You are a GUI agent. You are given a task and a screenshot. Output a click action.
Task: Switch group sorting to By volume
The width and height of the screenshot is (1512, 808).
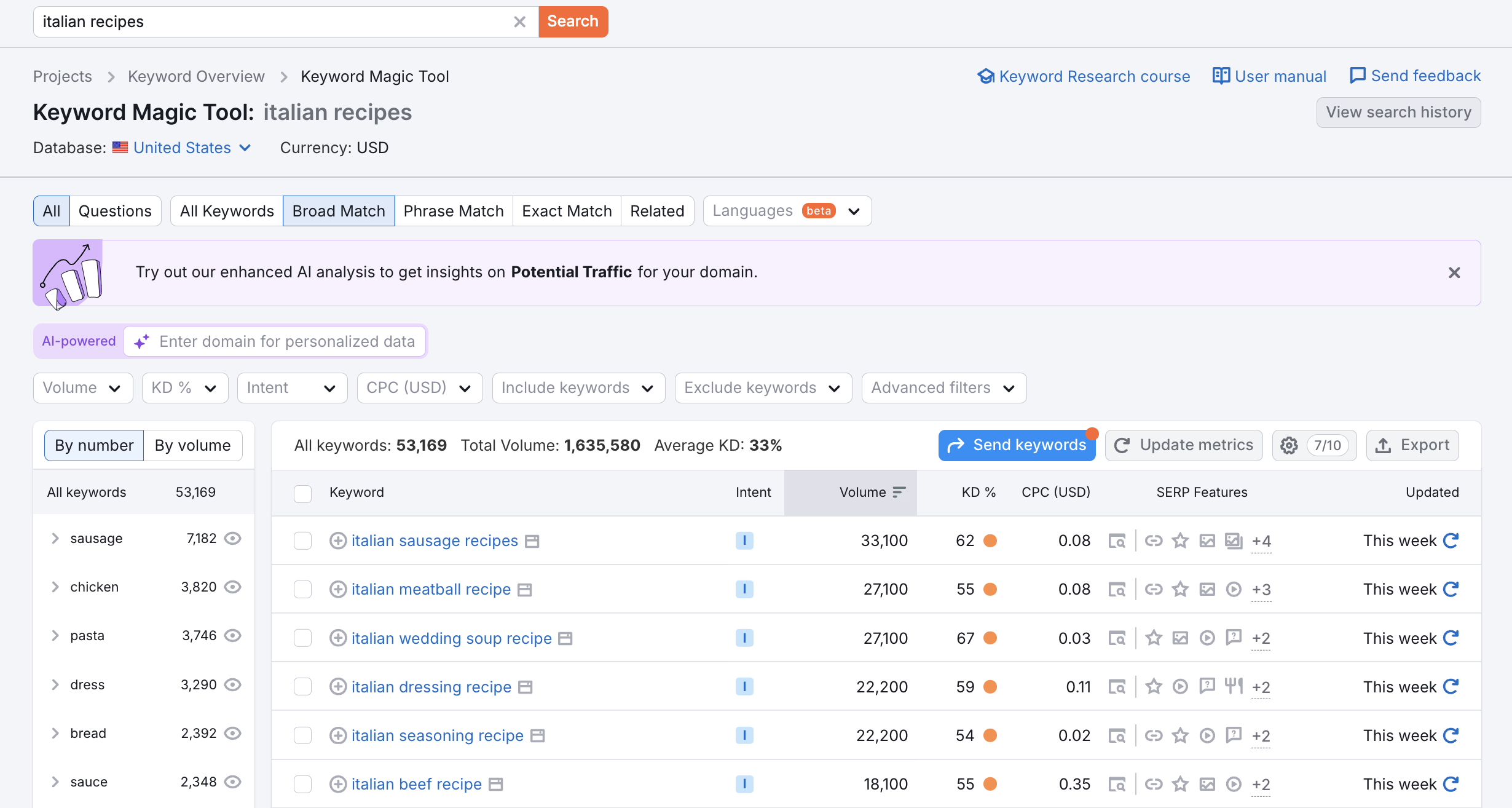click(x=193, y=445)
